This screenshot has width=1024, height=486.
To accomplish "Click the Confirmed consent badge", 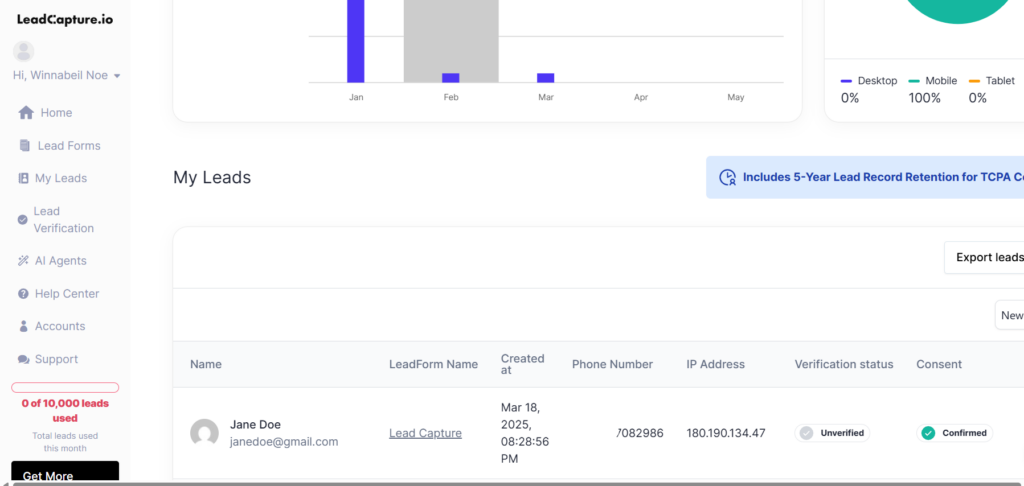I will (954, 433).
